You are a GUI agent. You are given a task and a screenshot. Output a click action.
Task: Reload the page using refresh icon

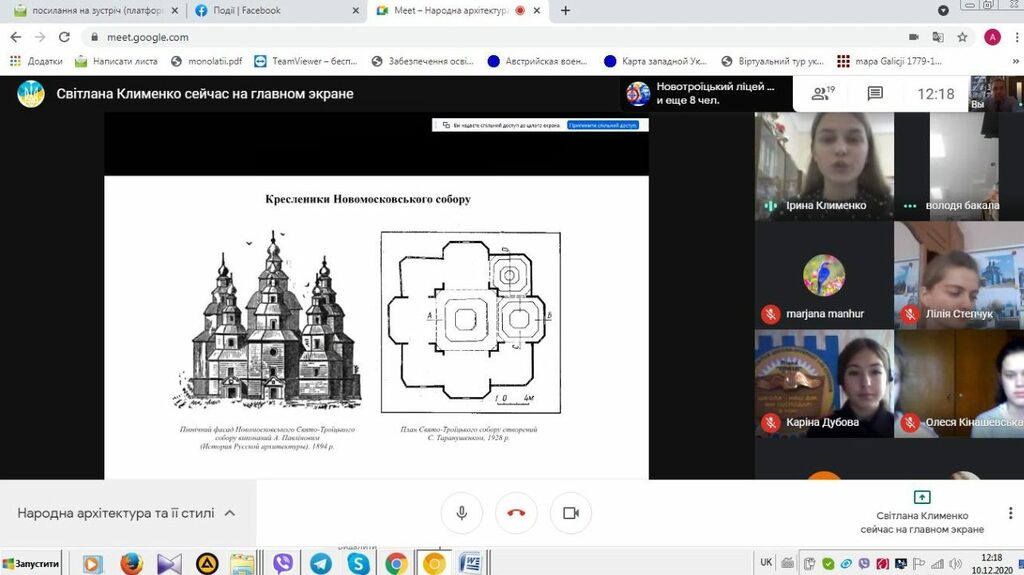pos(64,37)
